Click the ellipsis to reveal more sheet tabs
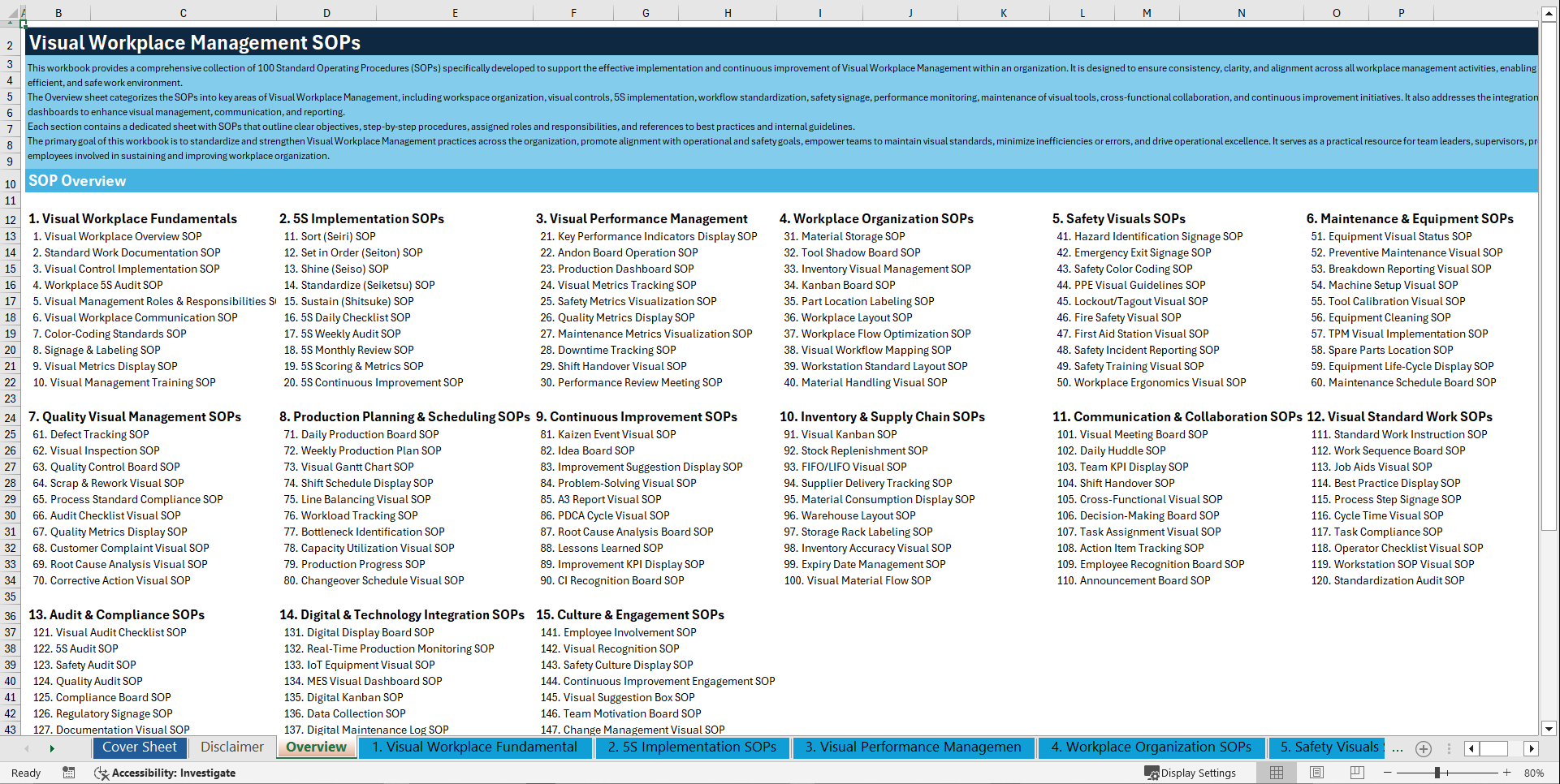 1398,748
